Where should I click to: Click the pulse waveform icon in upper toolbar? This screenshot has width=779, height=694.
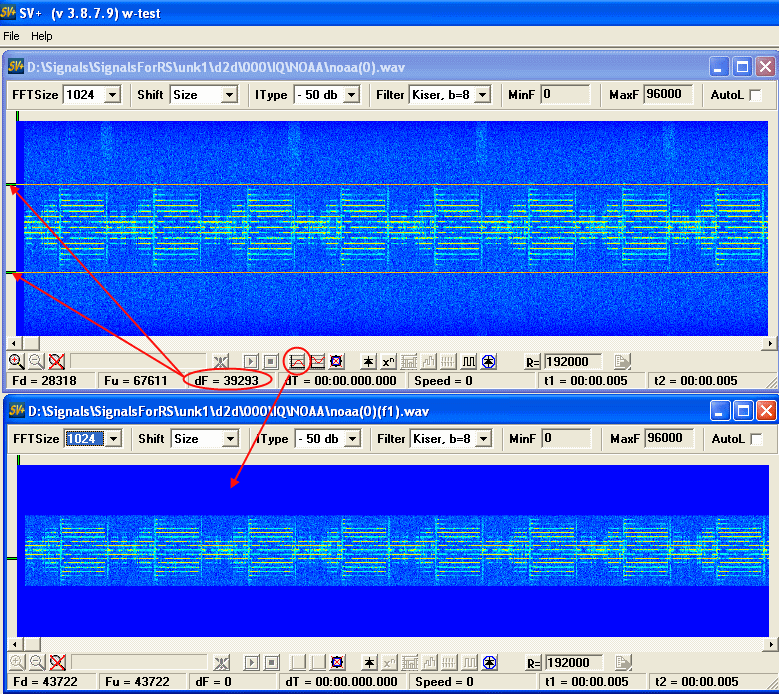468,361
